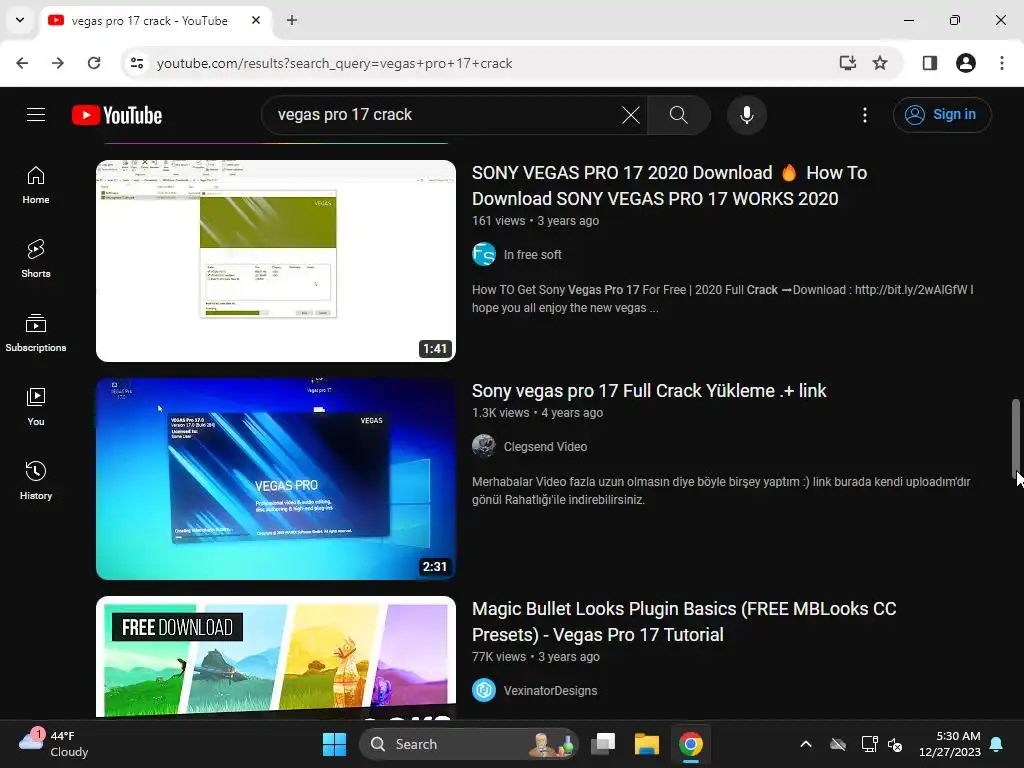Open the notification bell in tray
The width and height of the screenshot is (1024, 768).
pyautogui.click(x=997, y=744)
